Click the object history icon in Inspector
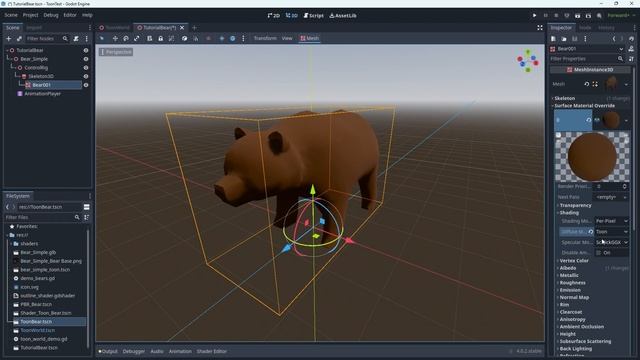The image size is (640, 360). point(631,39)
